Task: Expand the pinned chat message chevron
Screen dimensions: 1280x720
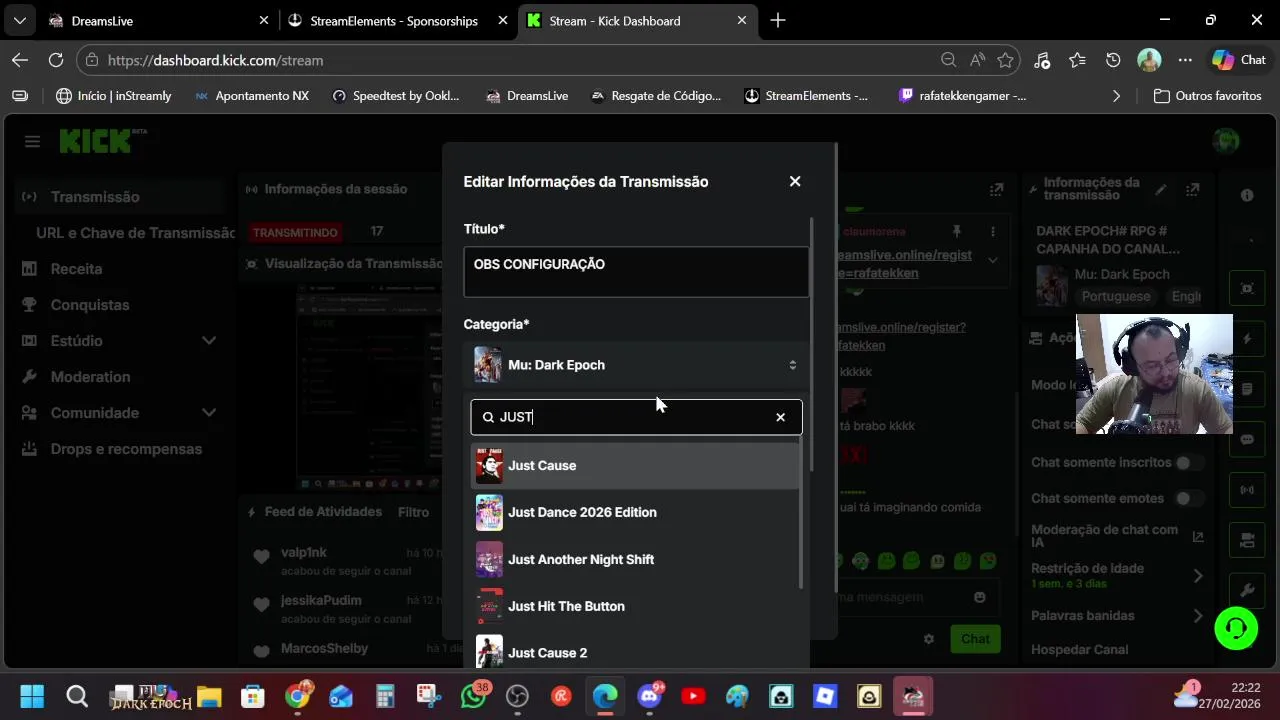Action: pos(993,260)
